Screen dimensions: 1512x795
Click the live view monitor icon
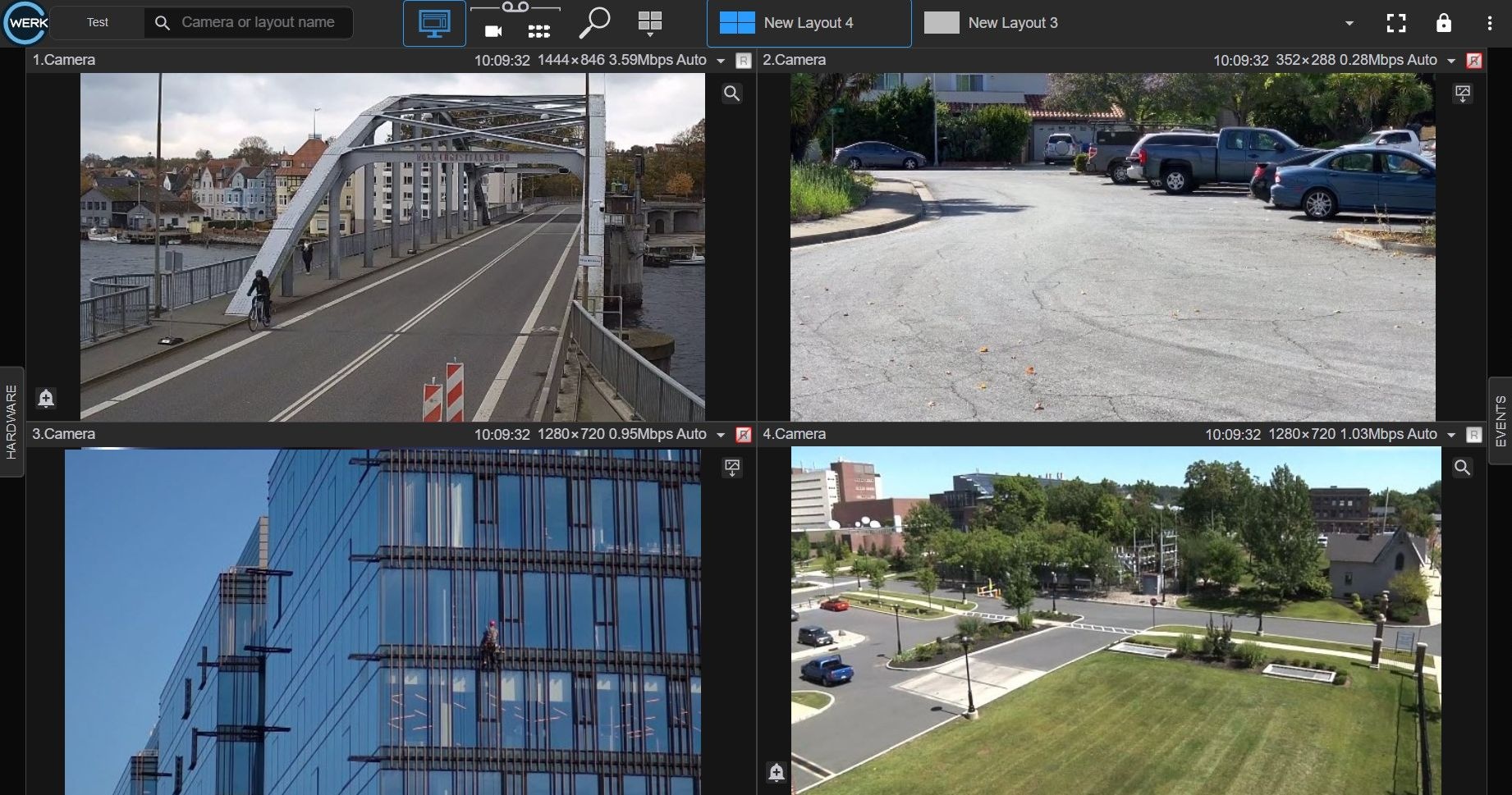[434, 23]
